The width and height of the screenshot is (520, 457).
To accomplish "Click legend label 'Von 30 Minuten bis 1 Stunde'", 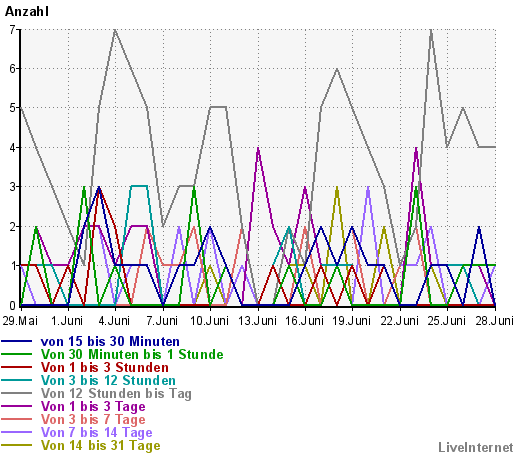I will (132, 354).
